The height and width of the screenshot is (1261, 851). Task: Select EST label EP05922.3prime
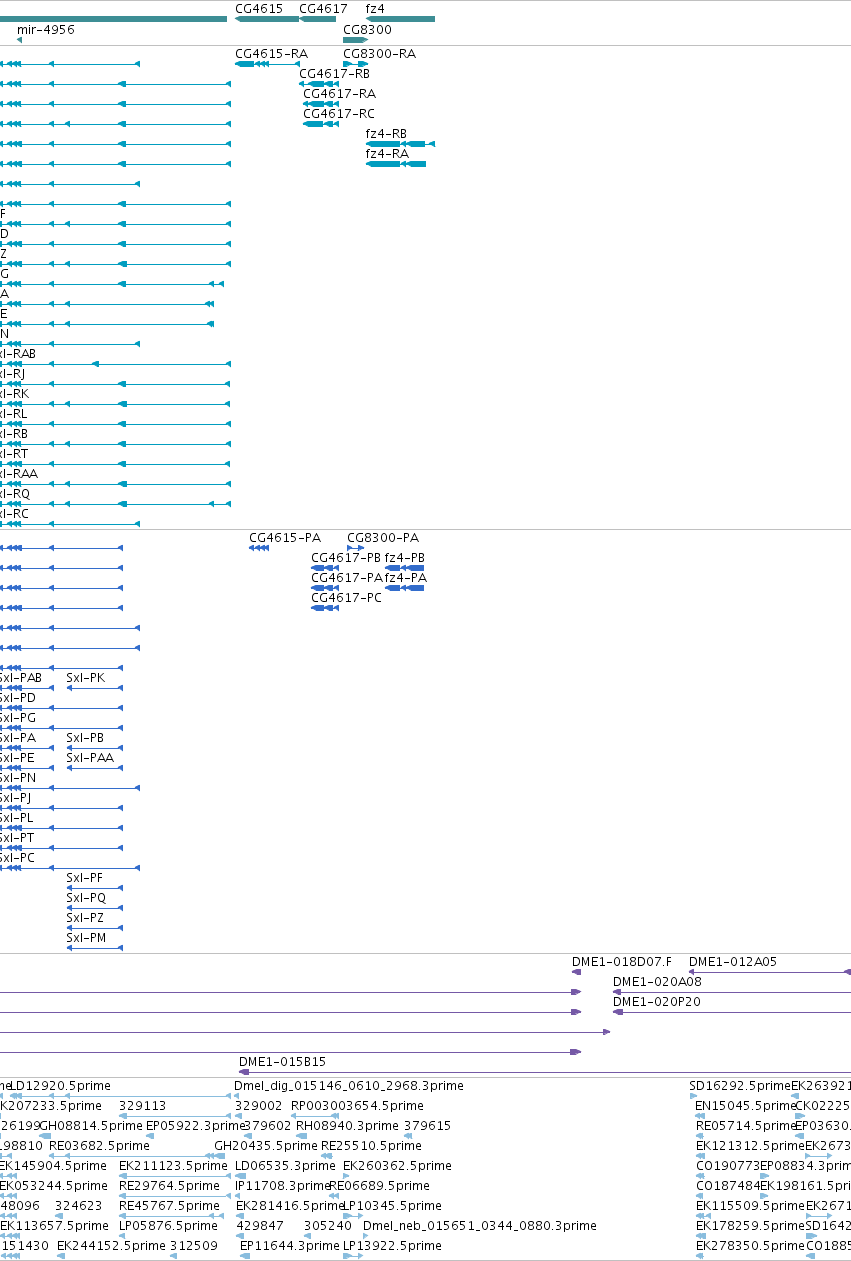tap(195, 1126)
